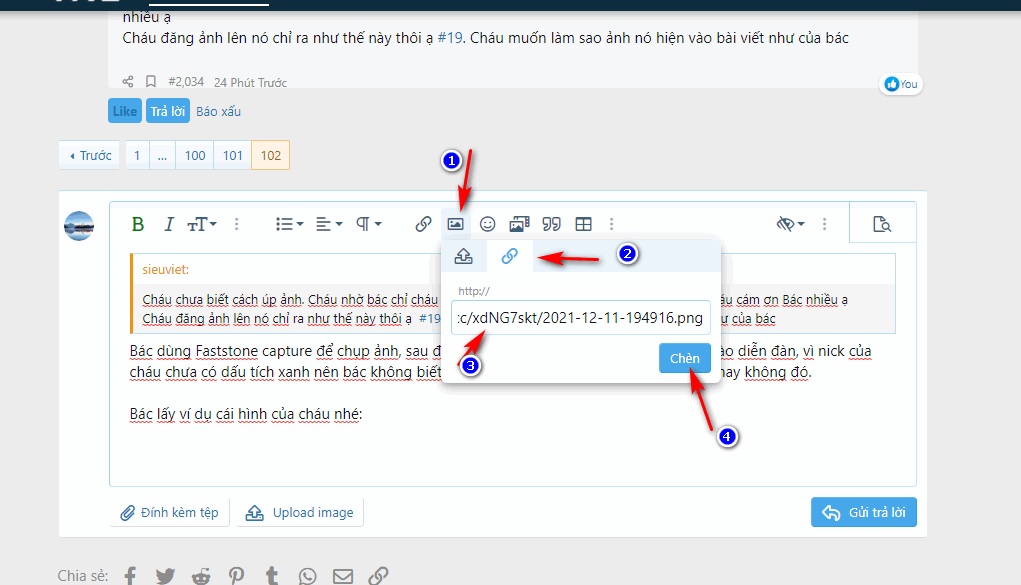This screenshot has height=585, width=1021.
Task: Share thread on Tumblr
Action: (x=272, y=576)
